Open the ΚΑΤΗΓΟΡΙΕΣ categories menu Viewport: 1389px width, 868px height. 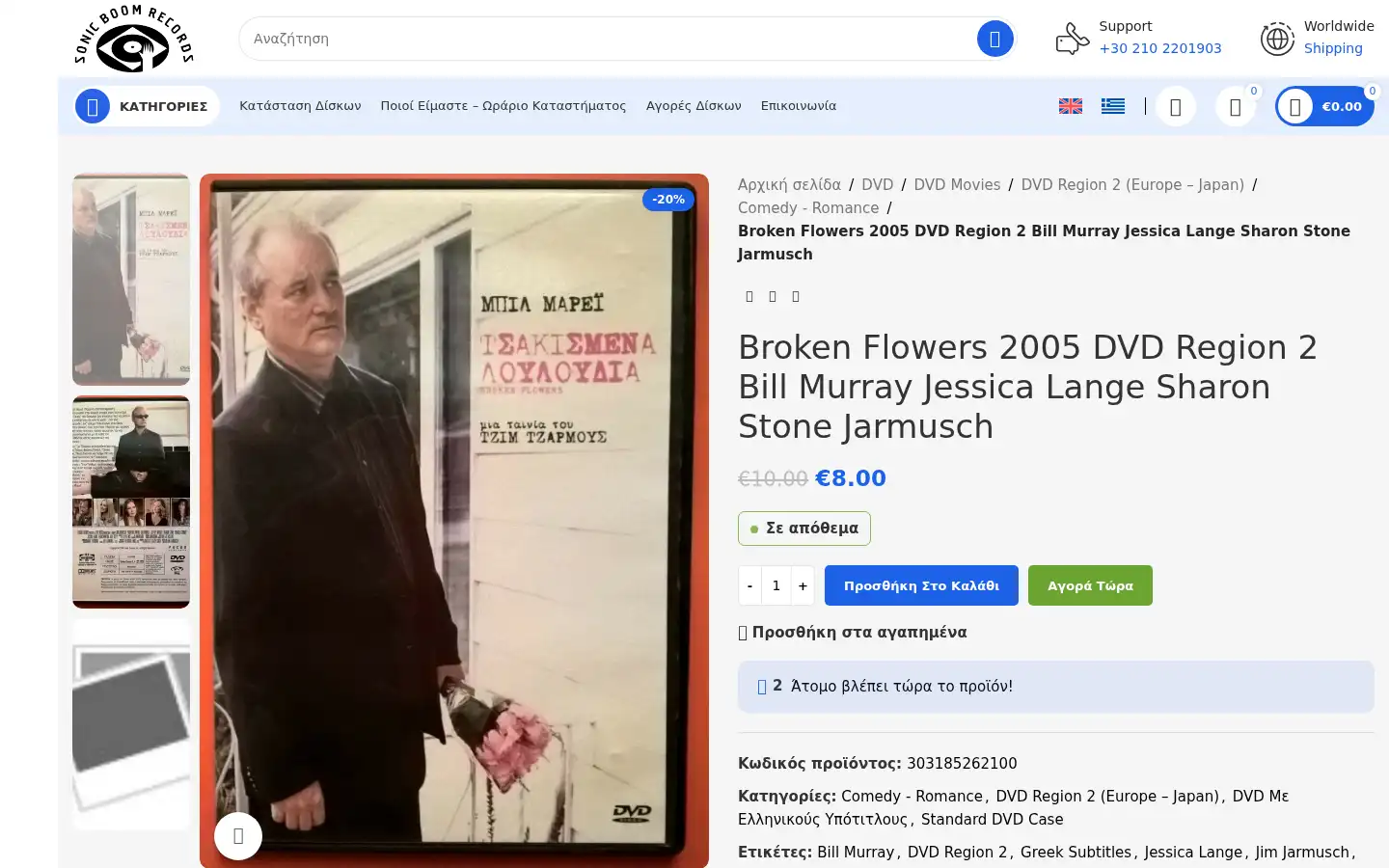(x=147, y=106)
